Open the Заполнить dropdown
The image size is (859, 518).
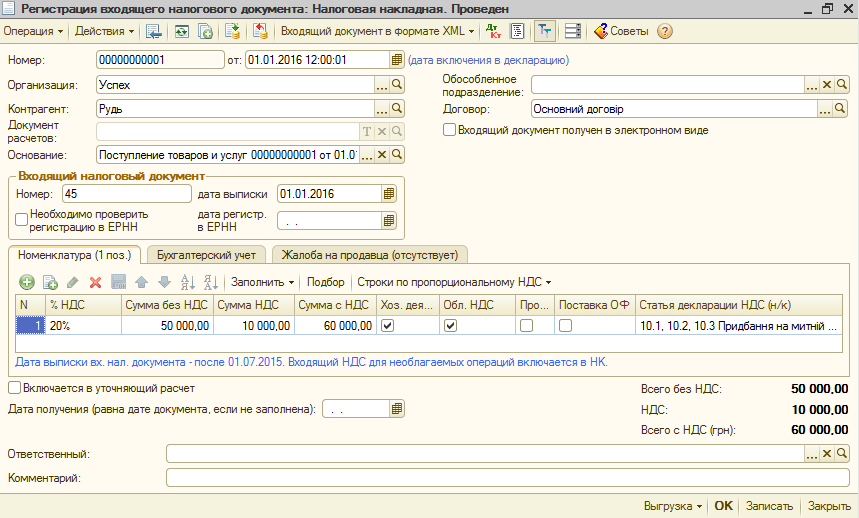[263, 282]
